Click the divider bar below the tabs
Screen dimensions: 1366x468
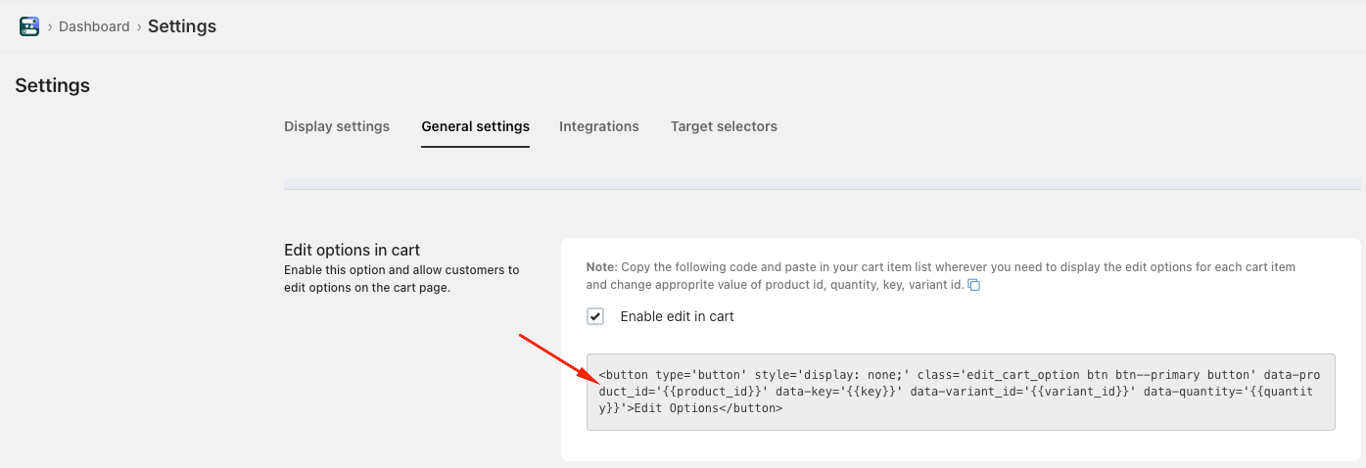(x=822, y=184)
